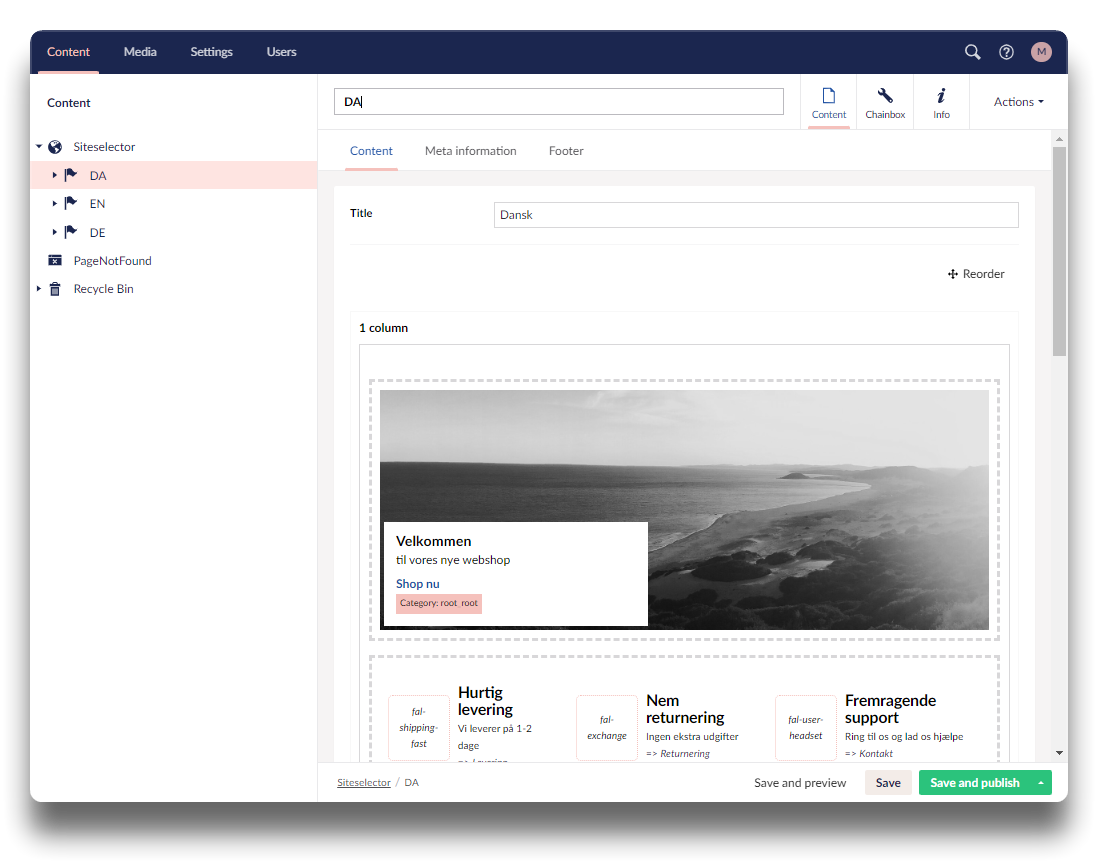Click the user avatar M

pos(1041,52)
